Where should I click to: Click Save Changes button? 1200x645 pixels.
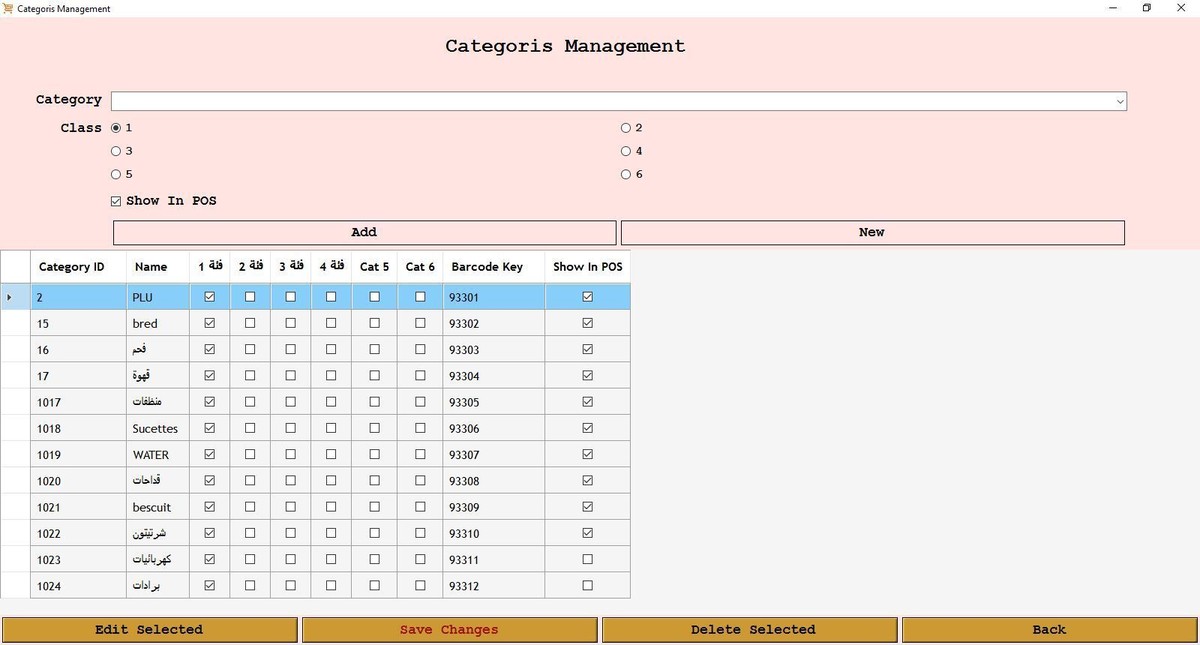point(449,629)
